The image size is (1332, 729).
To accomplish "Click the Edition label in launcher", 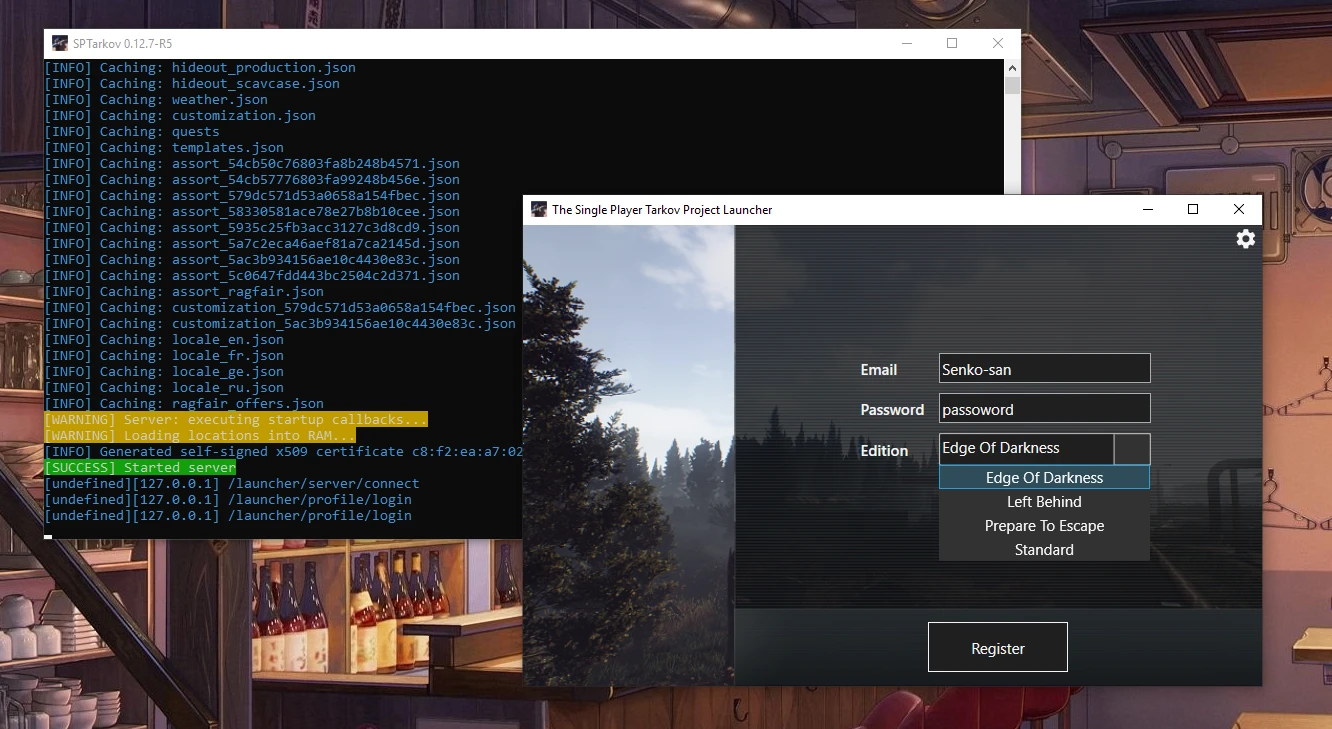I will pos(884,450).
